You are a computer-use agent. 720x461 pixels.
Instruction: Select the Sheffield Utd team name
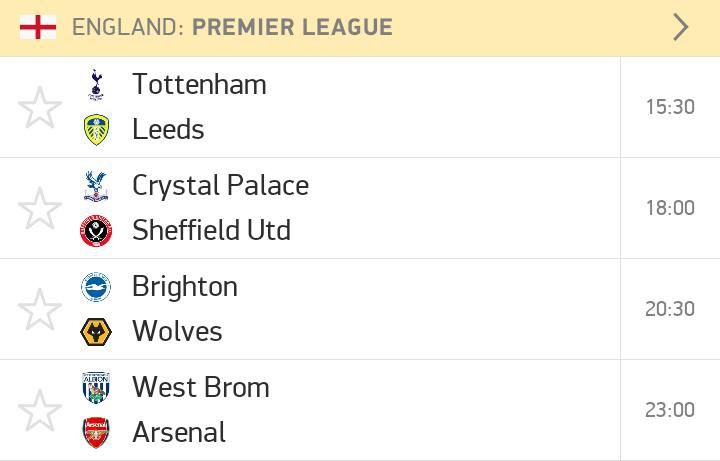(x=212, y=230)
